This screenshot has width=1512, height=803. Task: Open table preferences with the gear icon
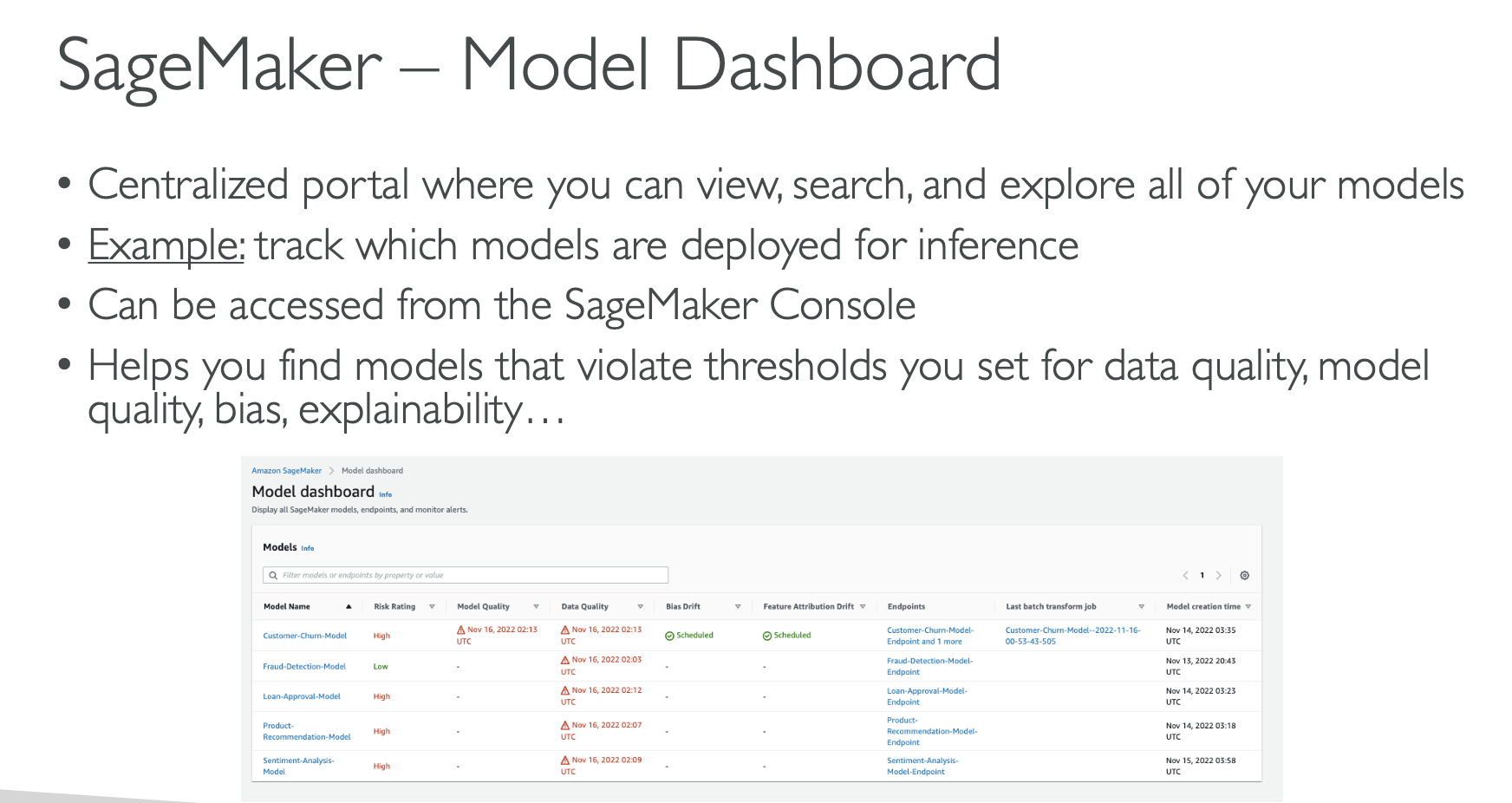(1244, 575)
